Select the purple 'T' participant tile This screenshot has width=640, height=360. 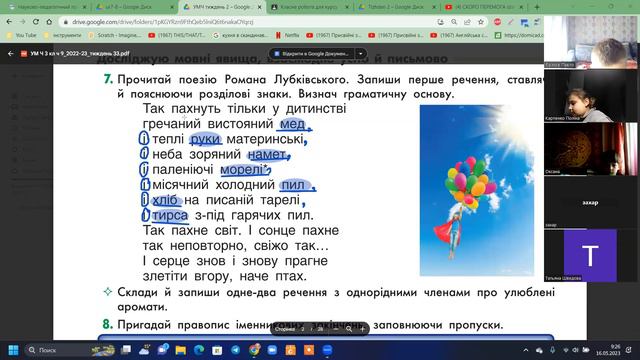590,256
